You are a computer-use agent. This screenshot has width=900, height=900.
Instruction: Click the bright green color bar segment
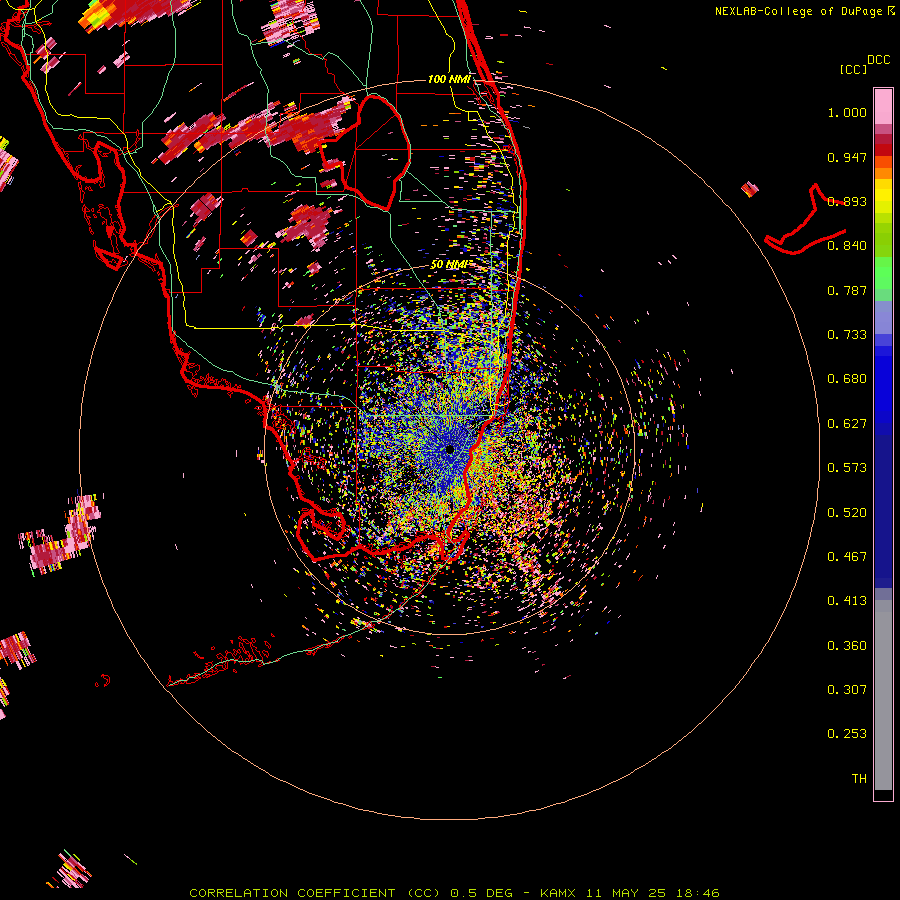(x=883, y=273)
